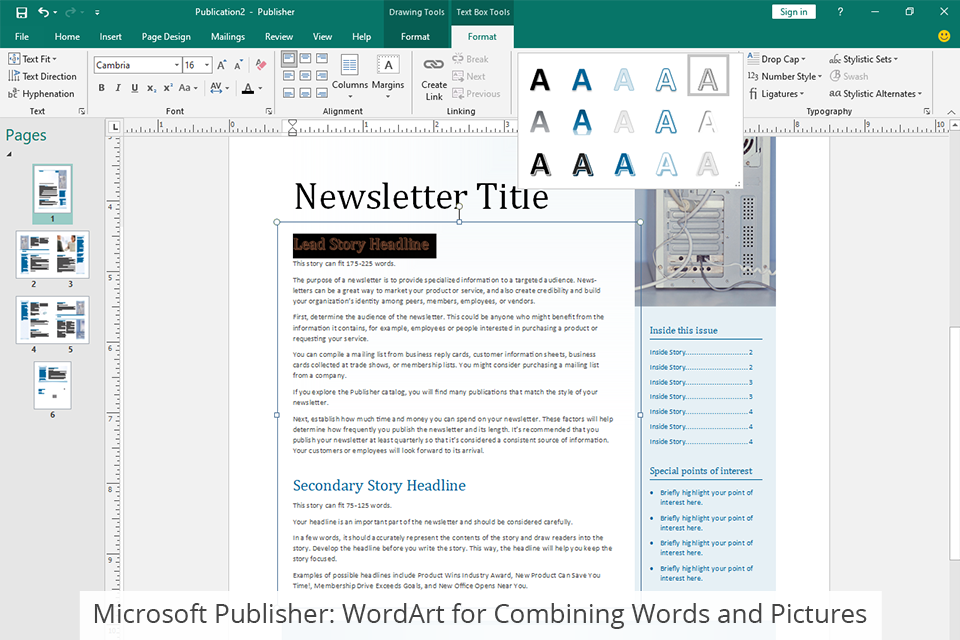
Task: Select Align Center alignment in middle row
Action: click(306, 76)
